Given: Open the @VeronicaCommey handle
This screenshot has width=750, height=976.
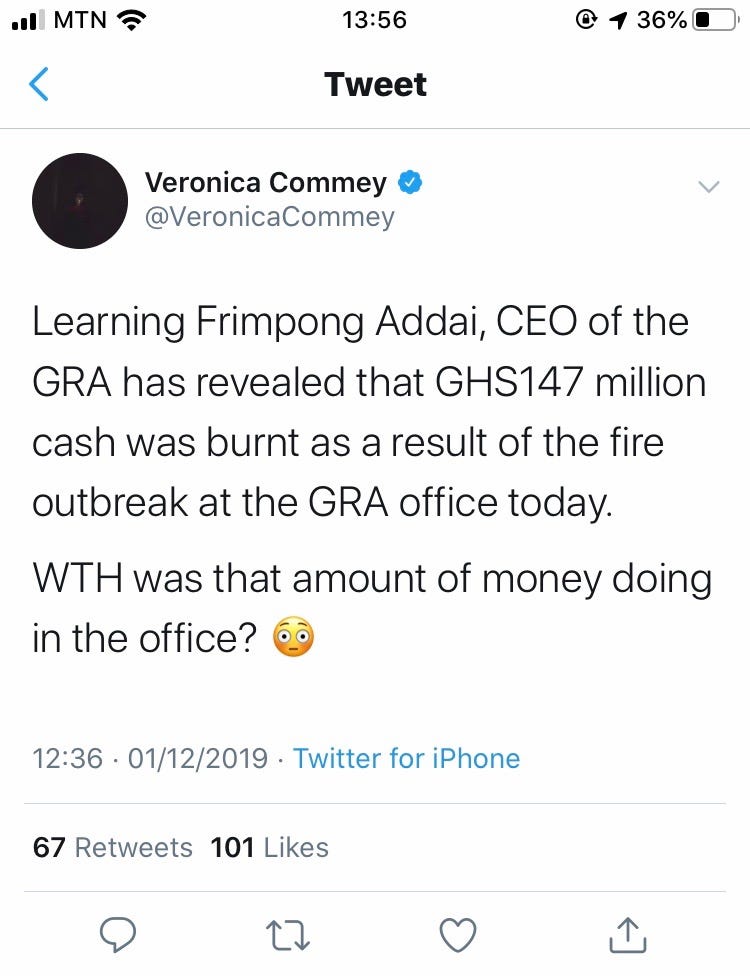Looking at the screenshot, I should click(270, 217).
